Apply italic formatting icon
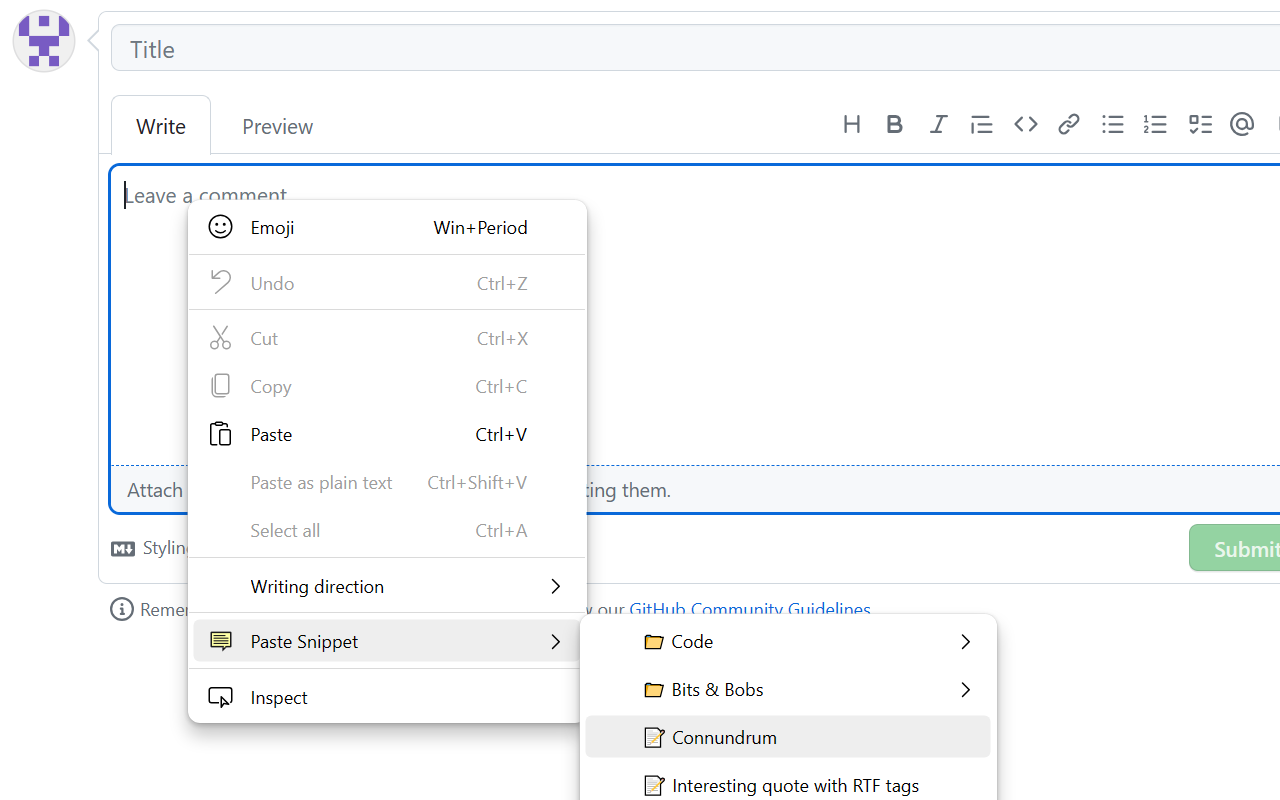Screen dimensions: 1280x800 pyautogui.click(x=938, y=125)
